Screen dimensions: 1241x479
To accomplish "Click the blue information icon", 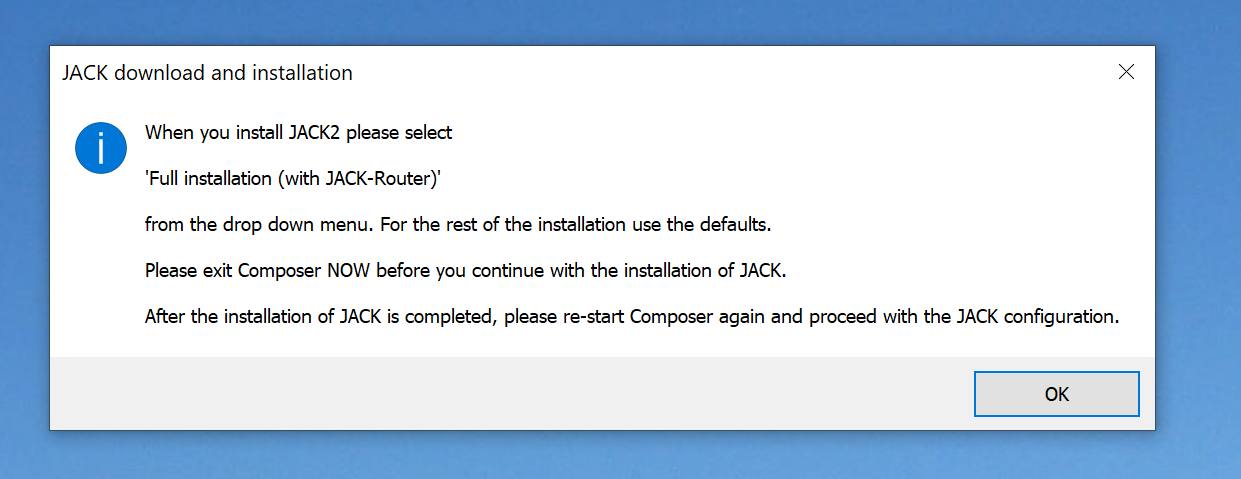I will (101, 149).
